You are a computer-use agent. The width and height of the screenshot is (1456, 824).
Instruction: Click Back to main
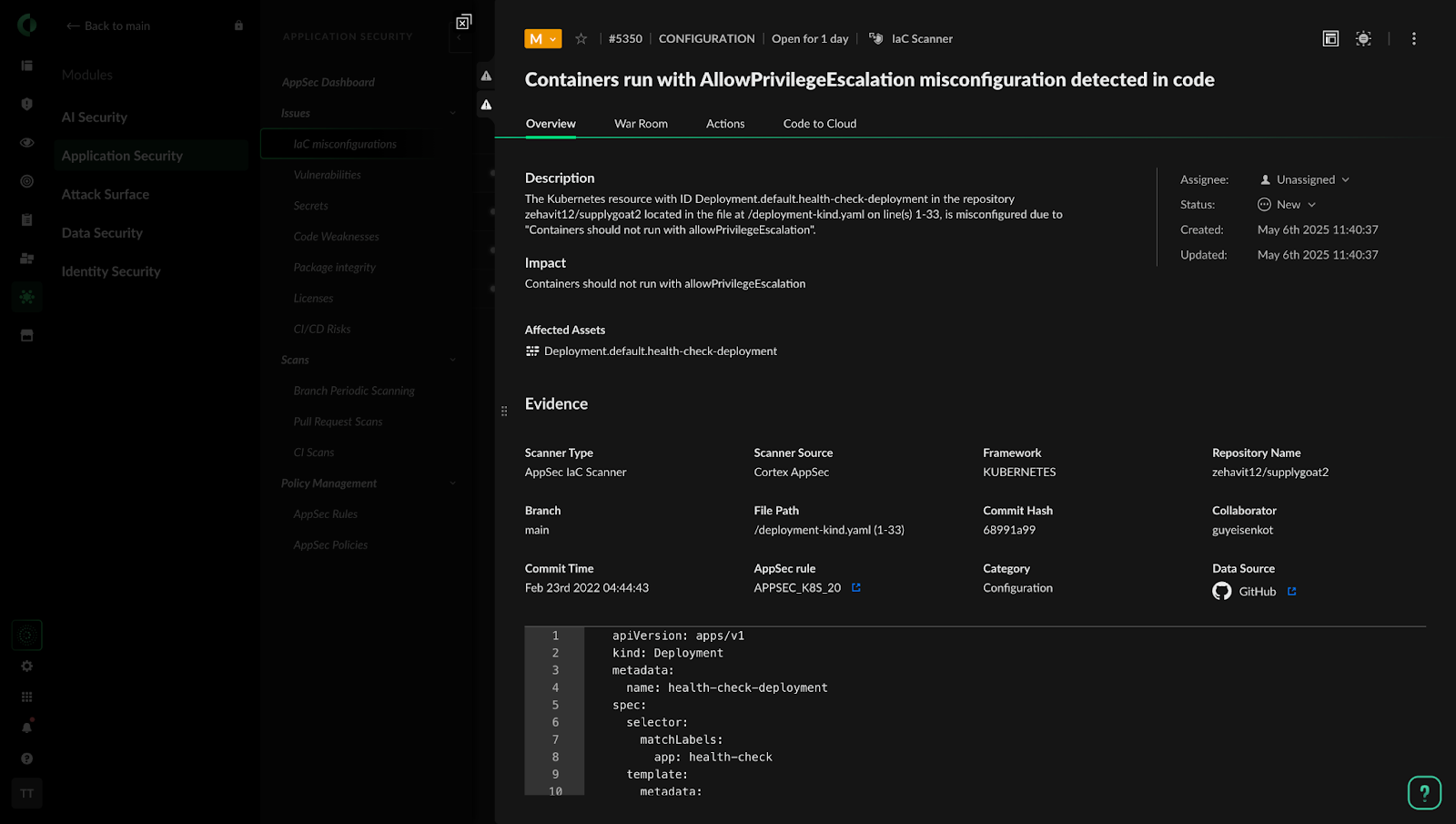click(107, 25)
